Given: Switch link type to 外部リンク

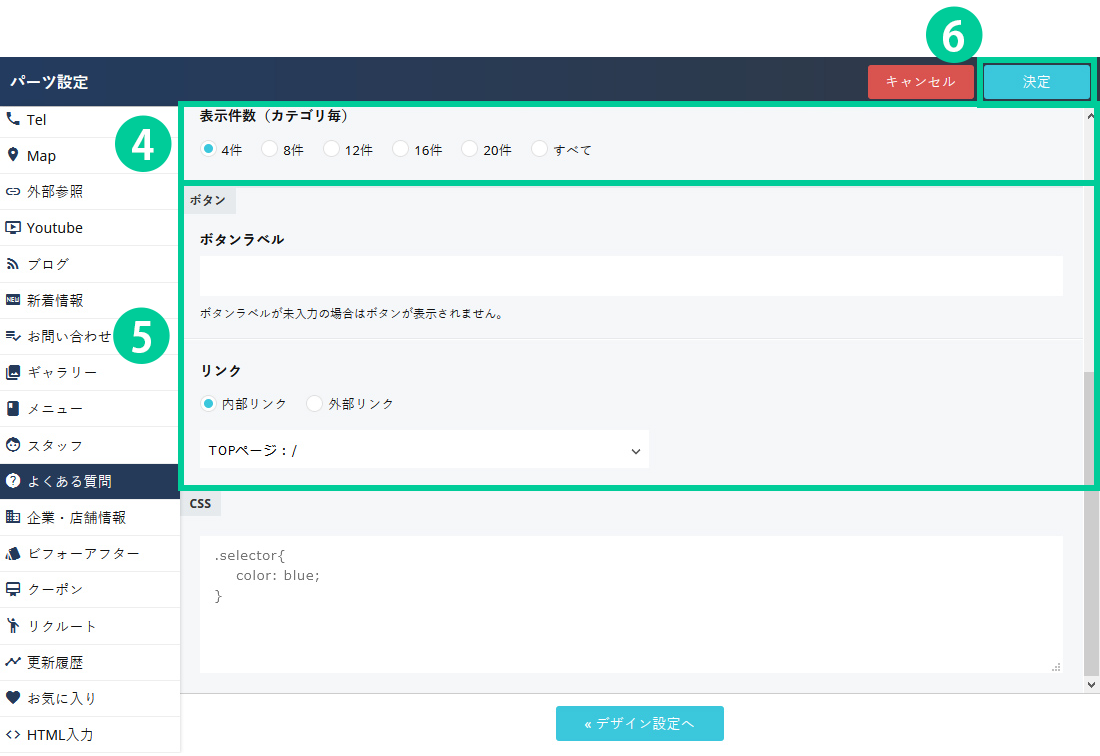Looking at the screenshot, I should [x=315, y=404].
